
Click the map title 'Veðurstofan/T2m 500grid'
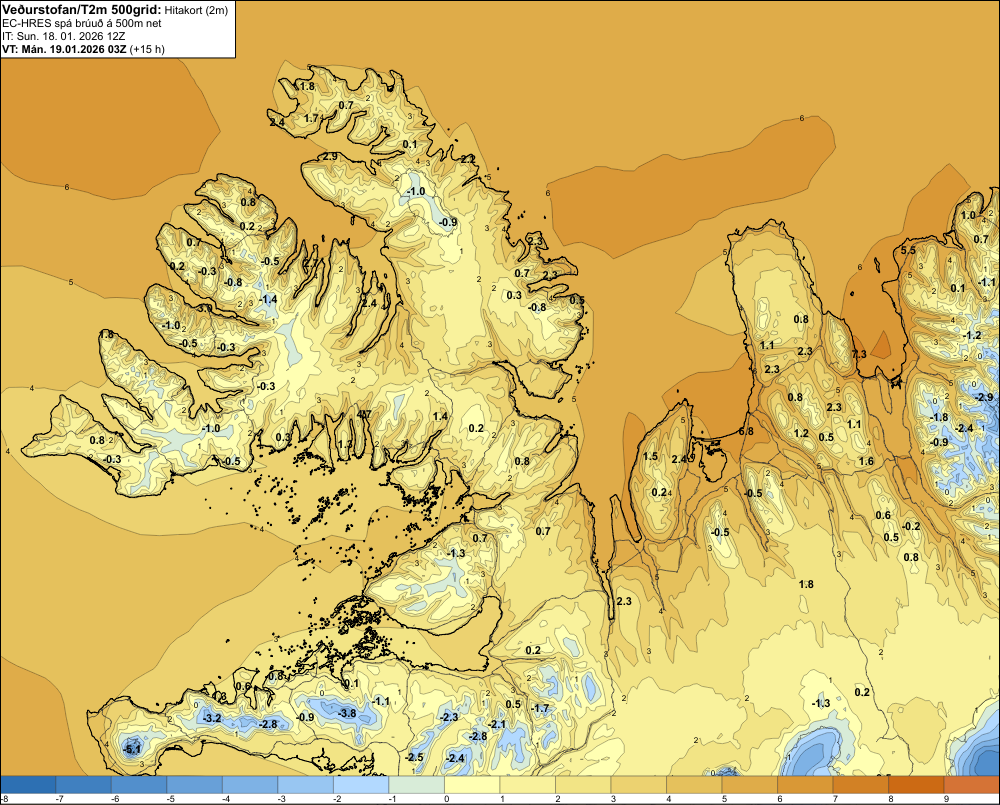point(82,10)
